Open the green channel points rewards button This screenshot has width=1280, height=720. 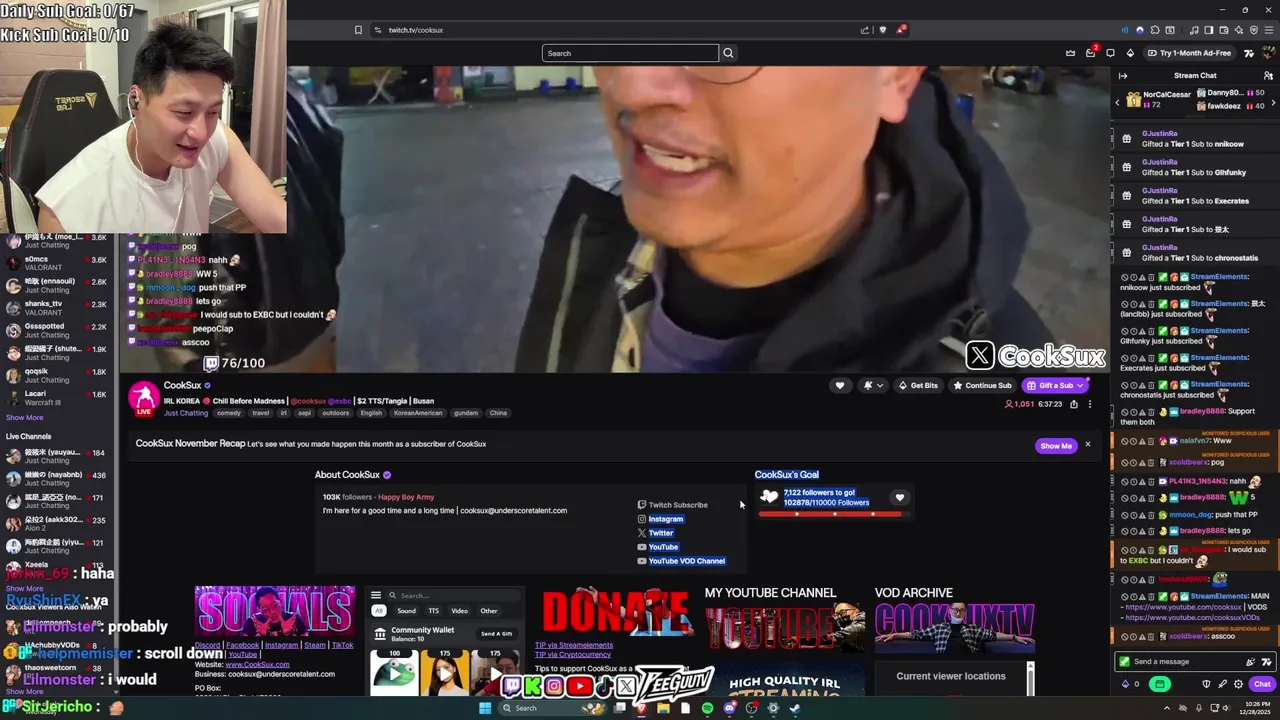point(1160,684)
